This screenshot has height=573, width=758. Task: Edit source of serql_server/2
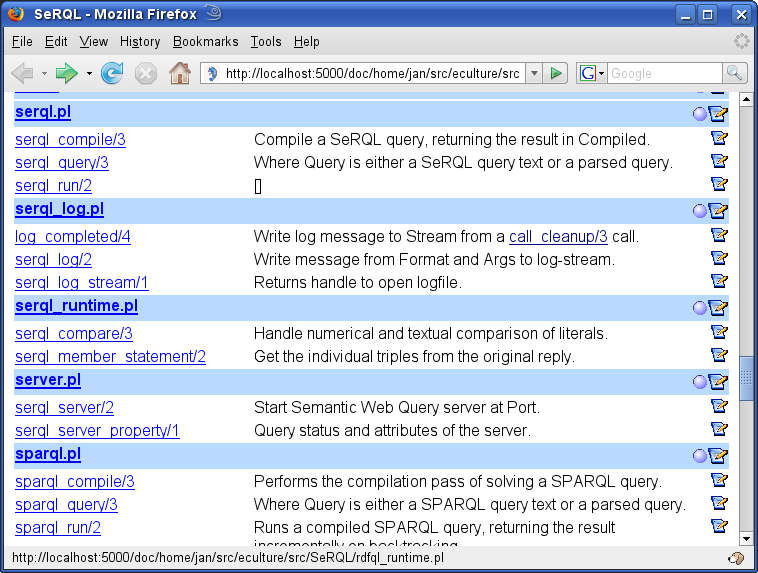point(719,406)
